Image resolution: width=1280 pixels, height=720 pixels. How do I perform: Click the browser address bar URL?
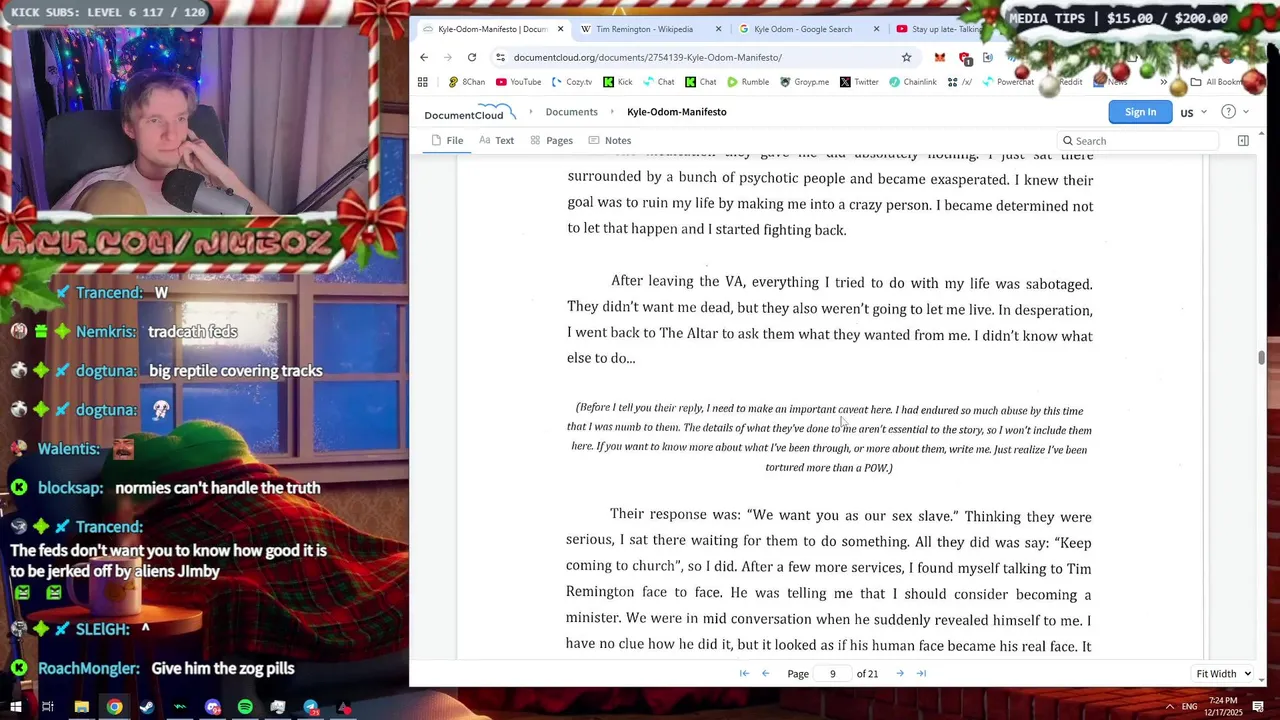[647, 57]
